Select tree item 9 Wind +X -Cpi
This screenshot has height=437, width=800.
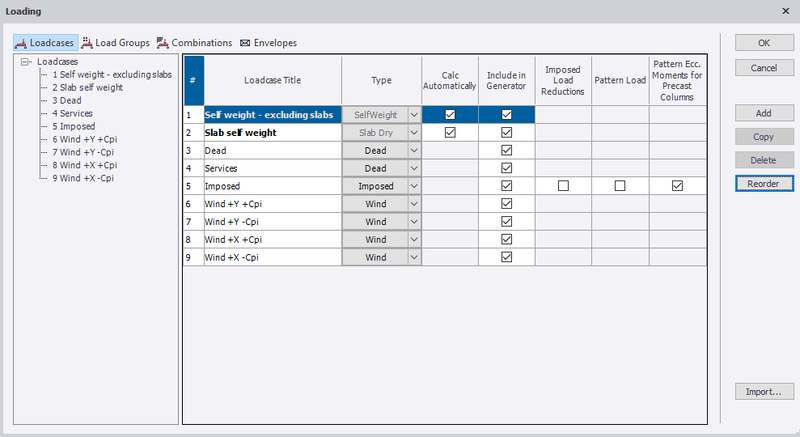[x=83, y=178]
